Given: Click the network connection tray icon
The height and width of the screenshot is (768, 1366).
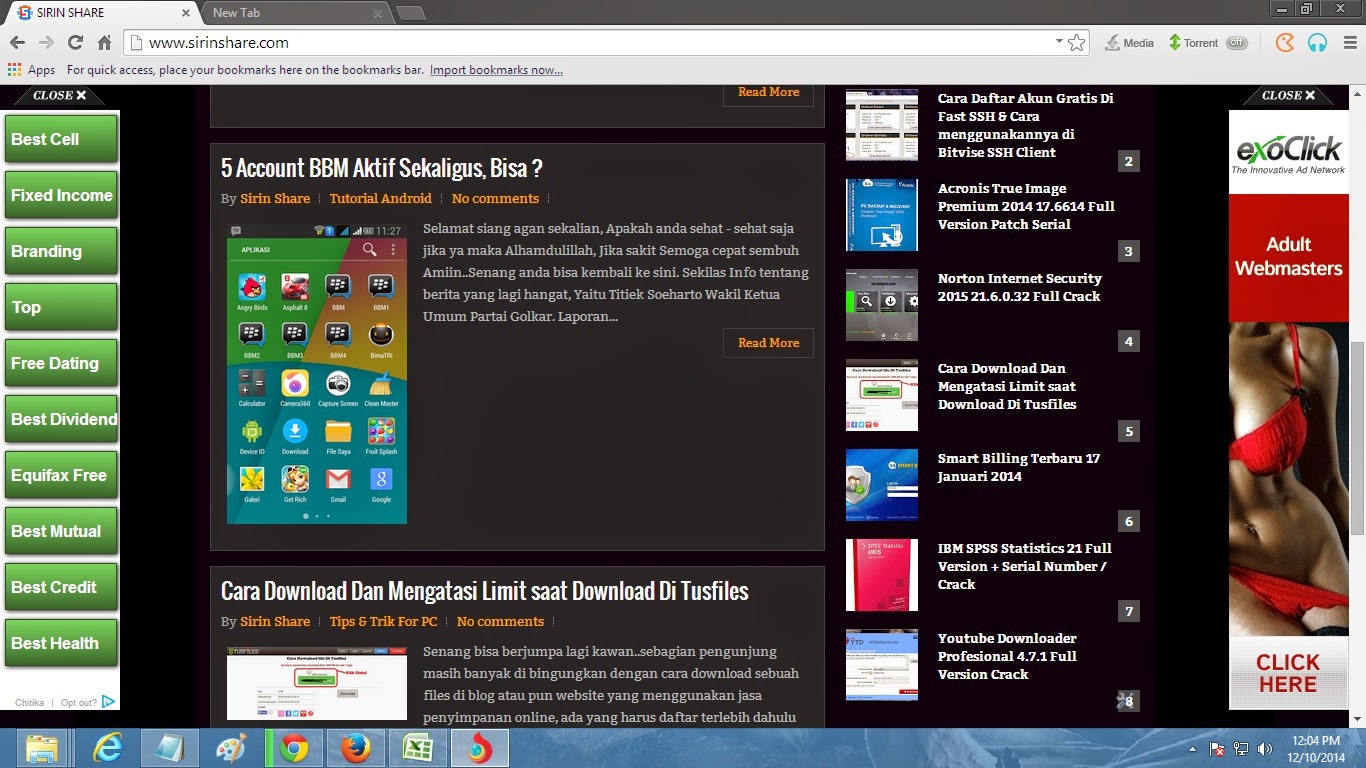Looking at the screenshot, I should click(x=1241, y=748).
